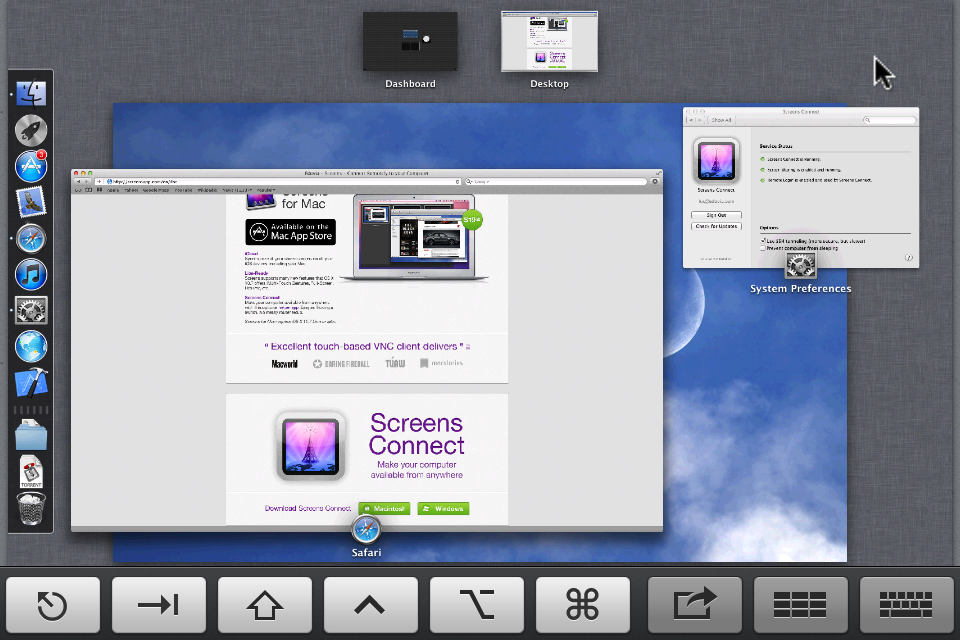This screenshot has height=640, width=960.
Task: Check Prevent computer from sleeping
Action: [x=762, y=249]
